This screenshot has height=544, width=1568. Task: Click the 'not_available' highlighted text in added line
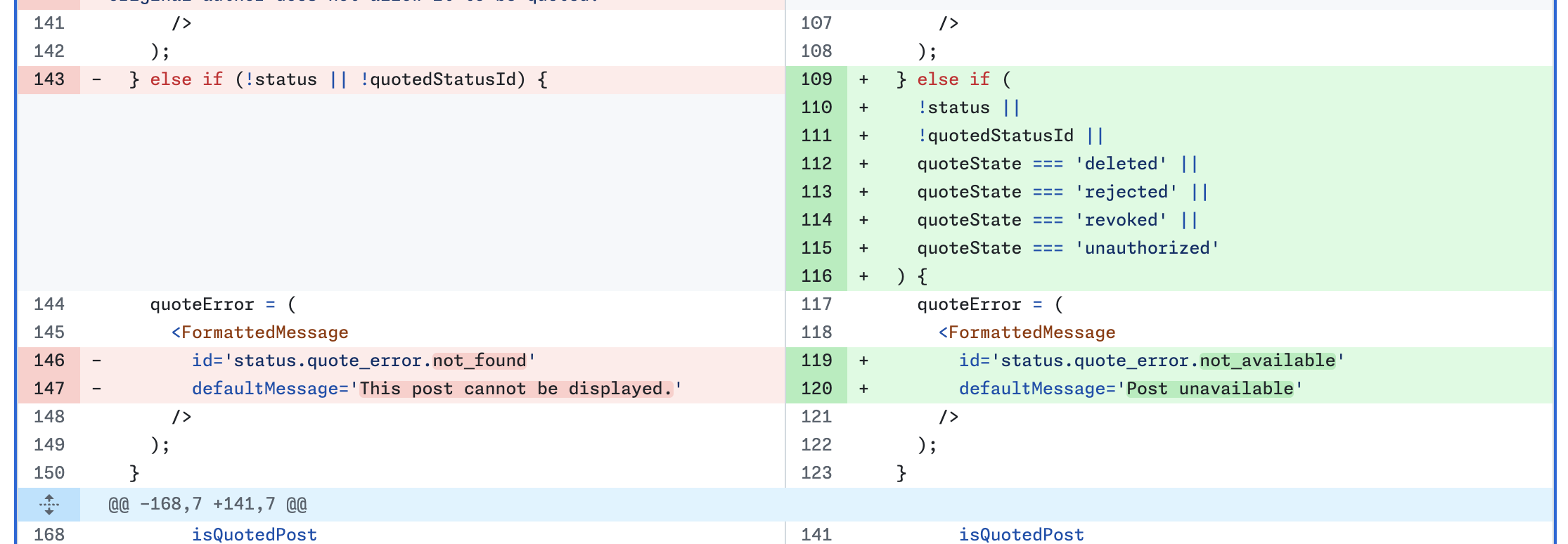[x=1267, y=361]
